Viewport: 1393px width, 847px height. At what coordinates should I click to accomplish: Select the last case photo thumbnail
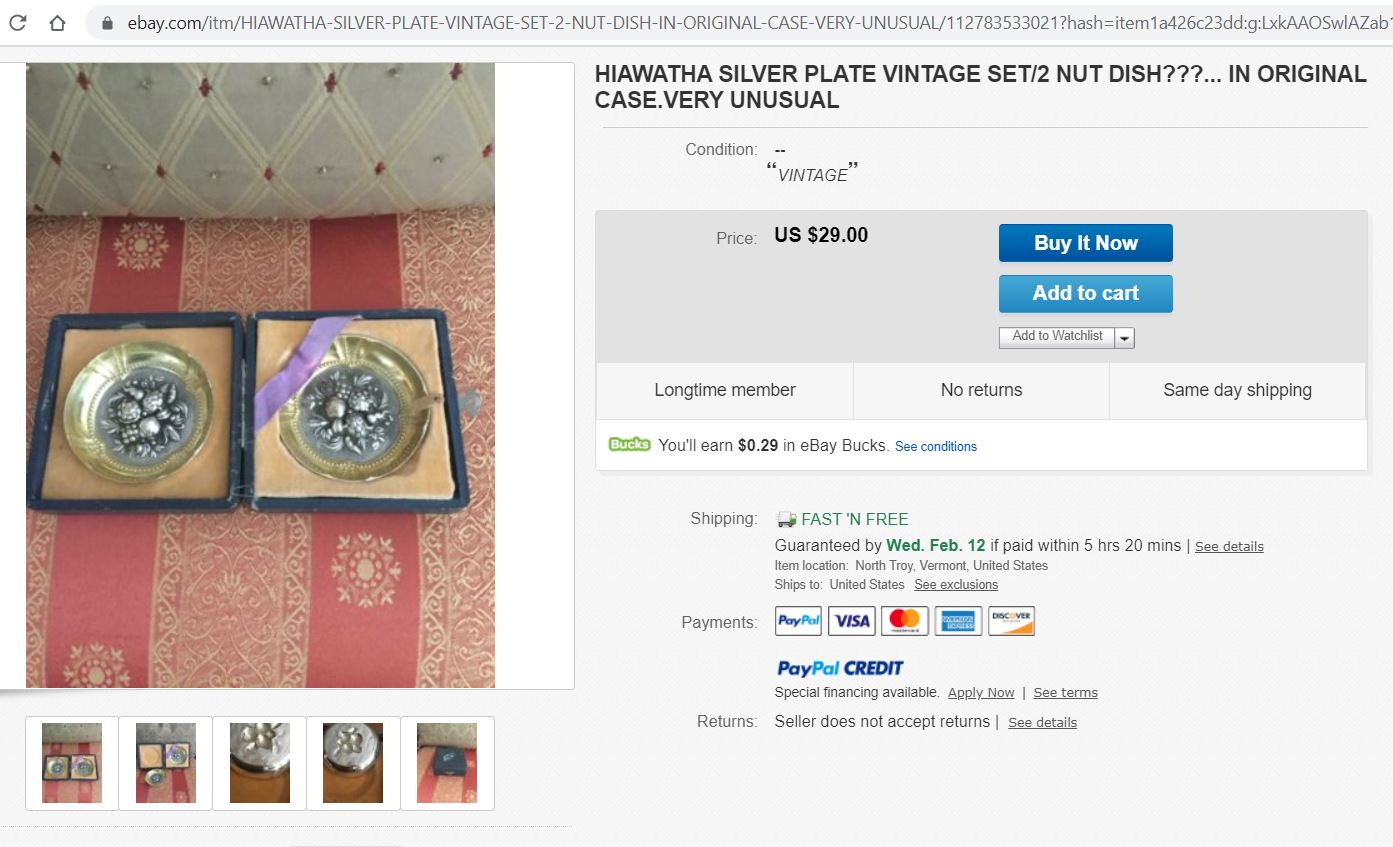[447, 762]
